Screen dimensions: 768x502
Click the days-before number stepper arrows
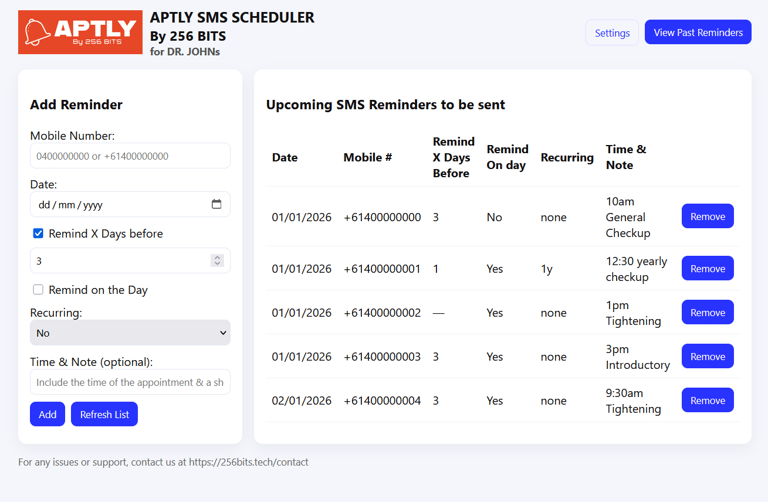pos(217,260)
